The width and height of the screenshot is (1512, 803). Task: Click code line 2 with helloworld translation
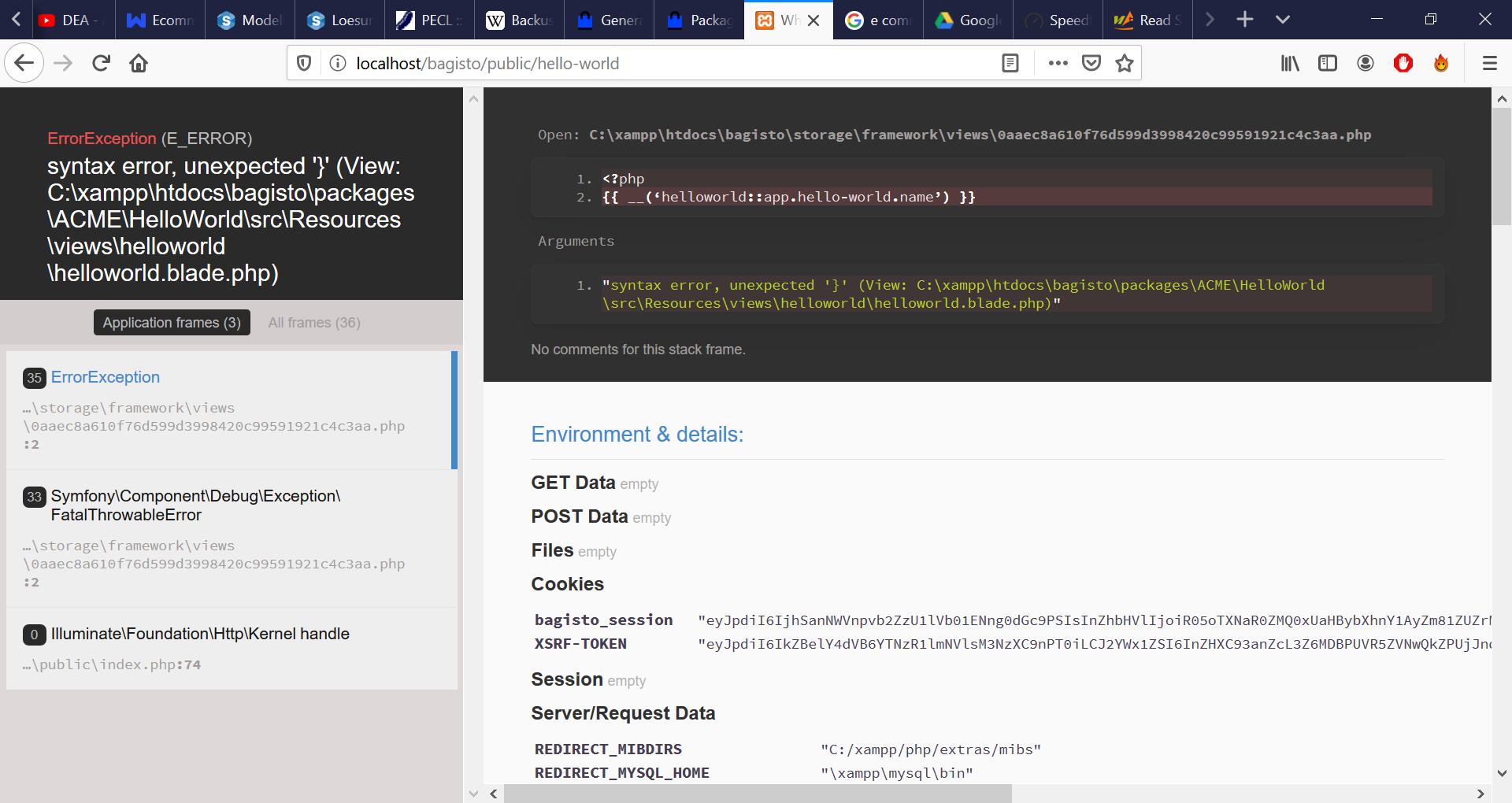1017,197
